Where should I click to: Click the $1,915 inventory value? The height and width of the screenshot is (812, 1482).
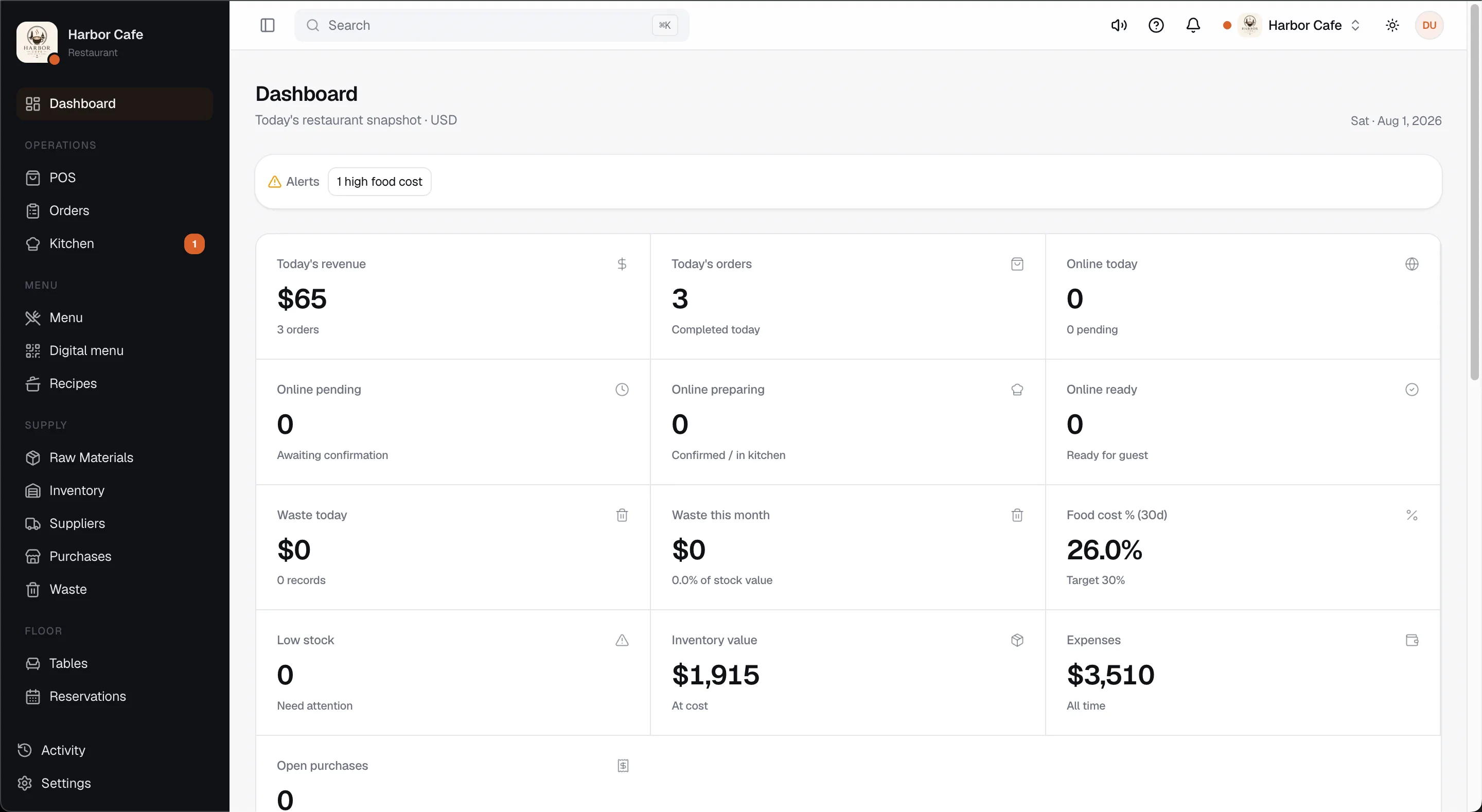(715, 675)
